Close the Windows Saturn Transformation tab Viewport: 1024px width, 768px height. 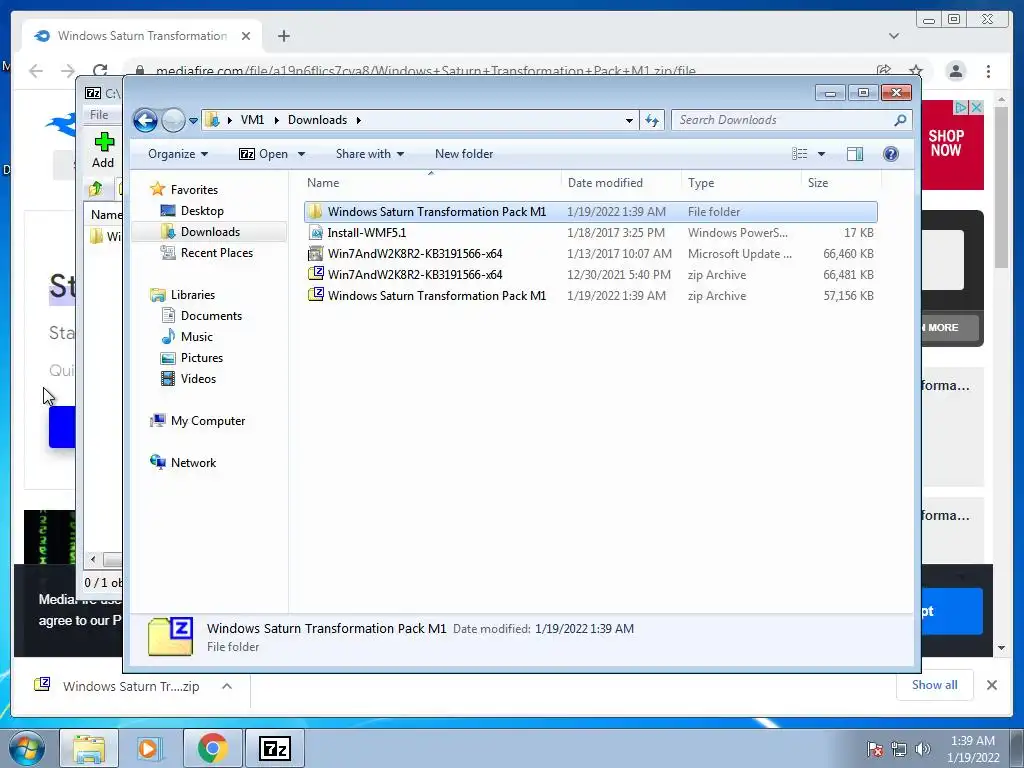click(x=246, y=36)
